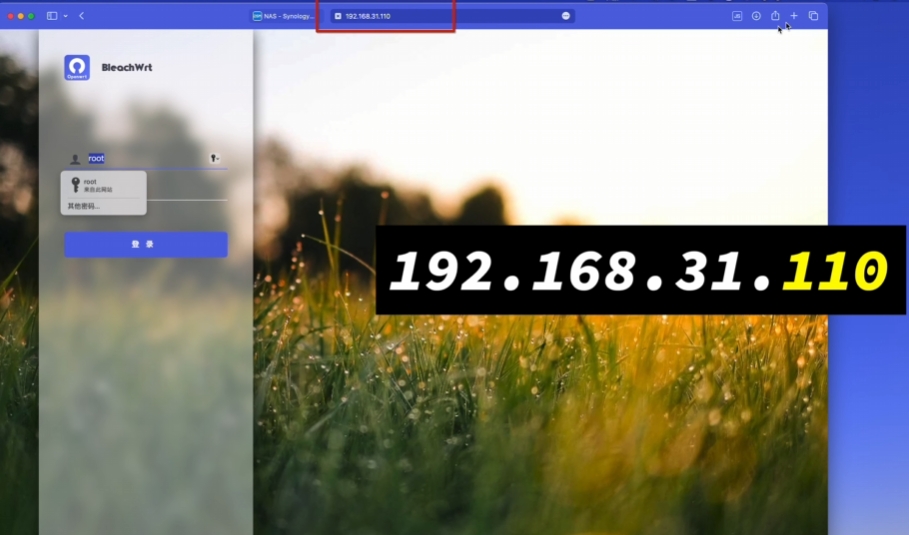Screen dimensions: 909x535
Task: Switch to the NAS - Synology tab
Action: pos(283,16)
